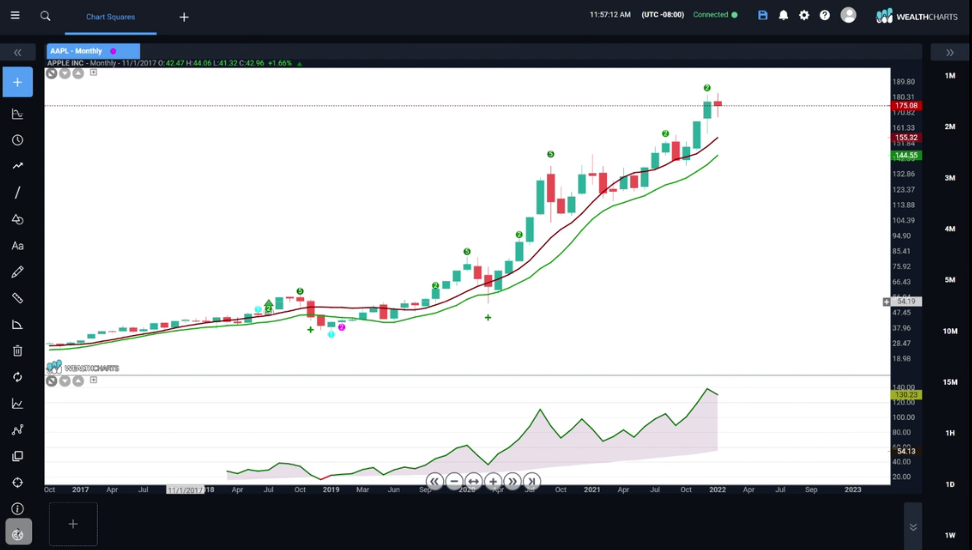Image resolution: width=972 pixels, height=550 pixels.
Task: Move price pane down with arrow icon
Action: click(x=64, y=73)
